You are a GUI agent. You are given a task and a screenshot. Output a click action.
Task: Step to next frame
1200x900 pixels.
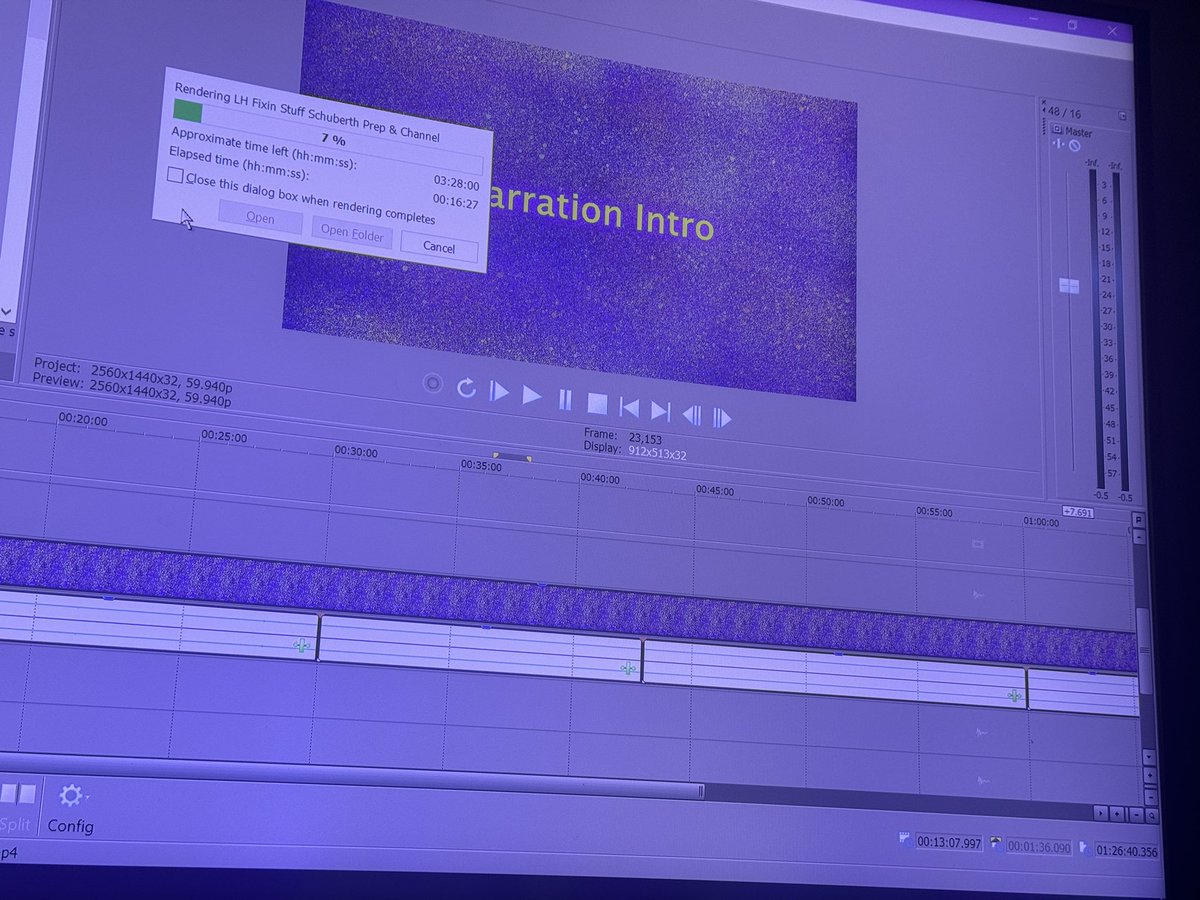point(722,417)
